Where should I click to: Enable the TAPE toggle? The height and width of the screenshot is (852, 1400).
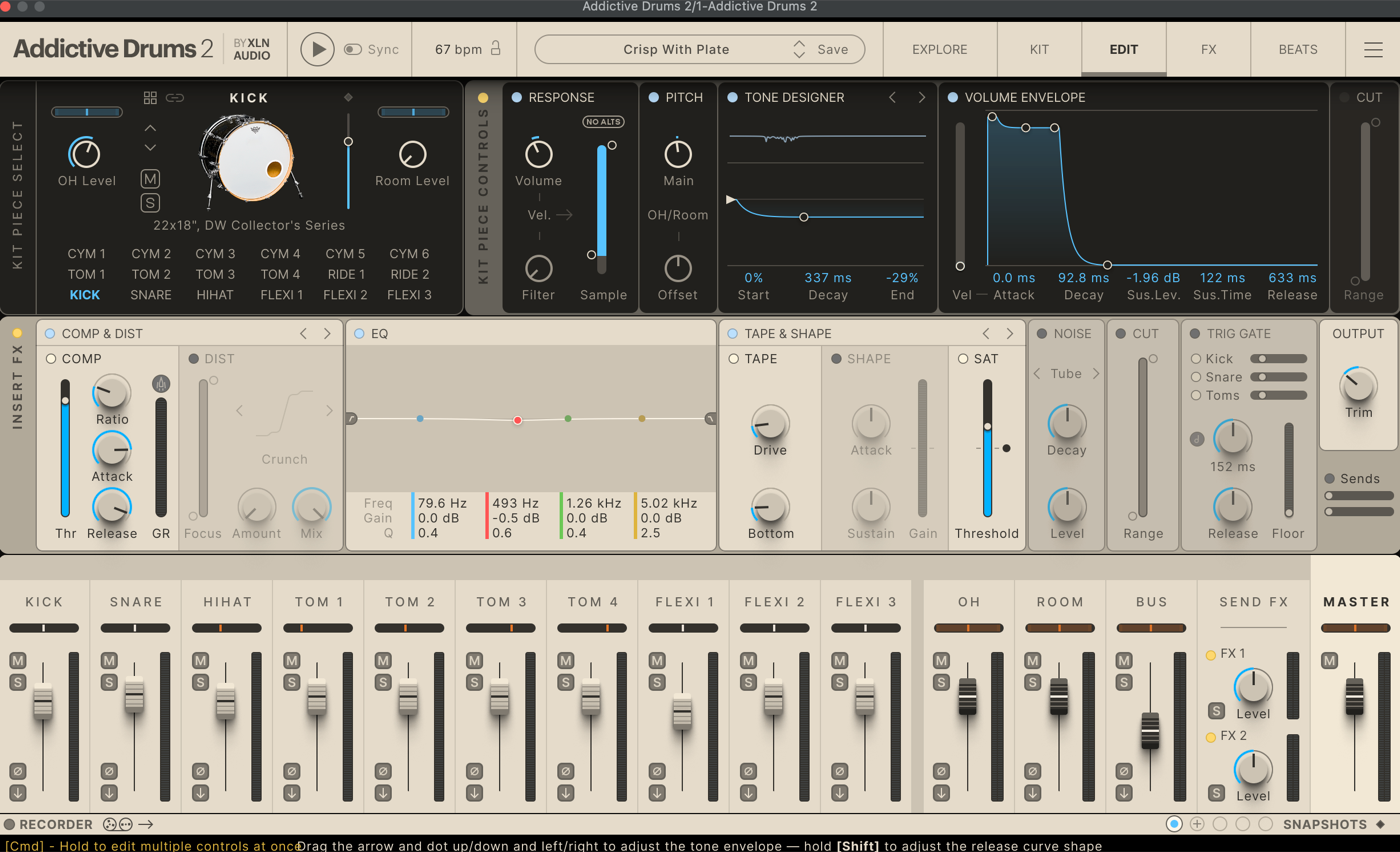coord(733,358)
